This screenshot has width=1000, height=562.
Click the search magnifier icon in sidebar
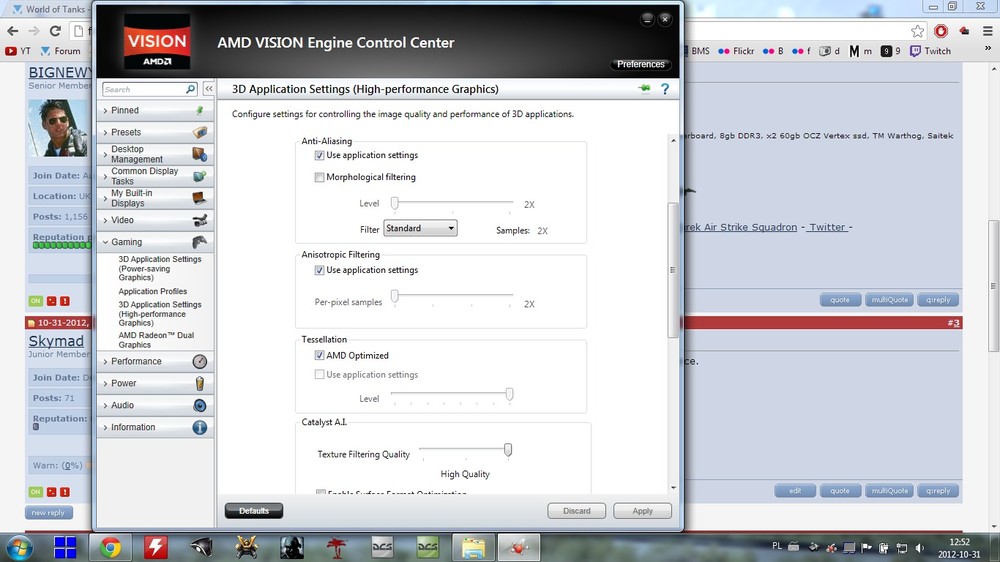[x=190, y=89]
